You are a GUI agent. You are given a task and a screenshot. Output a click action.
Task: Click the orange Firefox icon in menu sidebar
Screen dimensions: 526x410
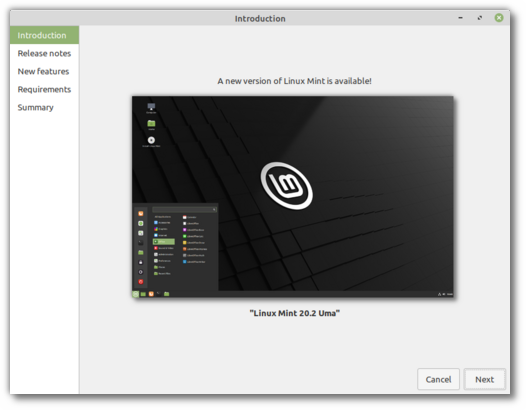pyautogui.click(x=141, y=213)
